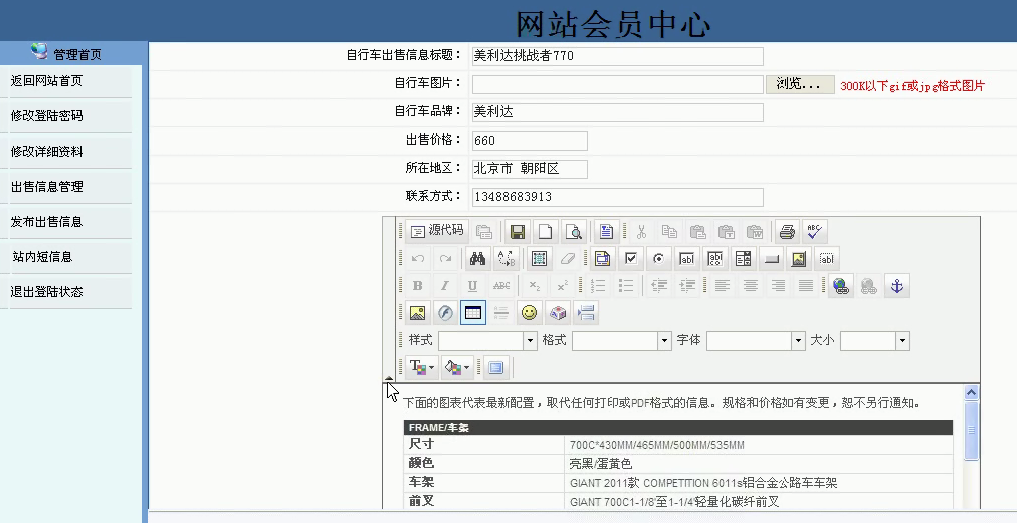This screenshot has height=523, width=1017.
Task: Click the 浏览... browse button
Action: tap(800, 84)
